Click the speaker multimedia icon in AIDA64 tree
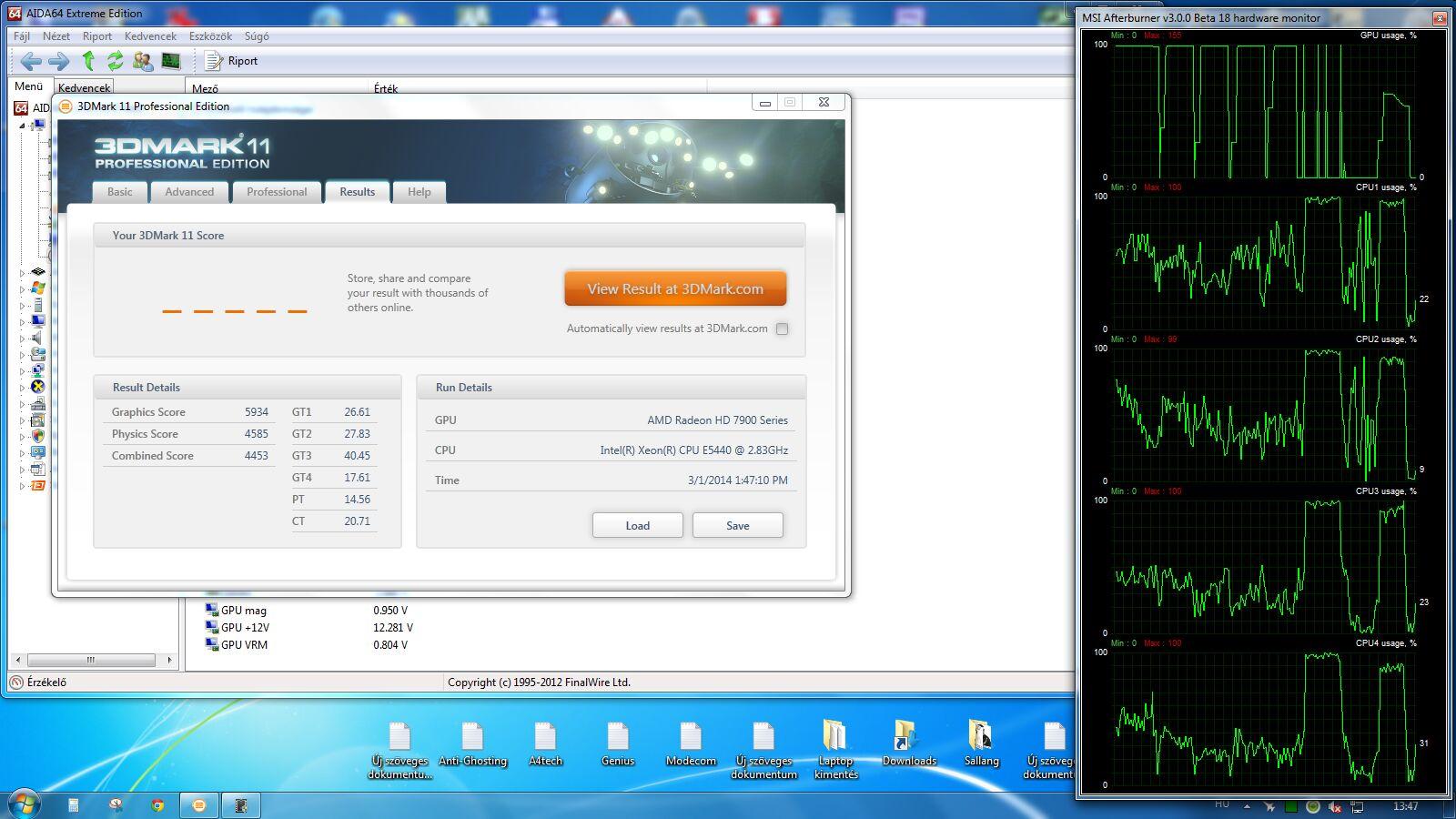Screen dimensions: 1456x819 37,338
